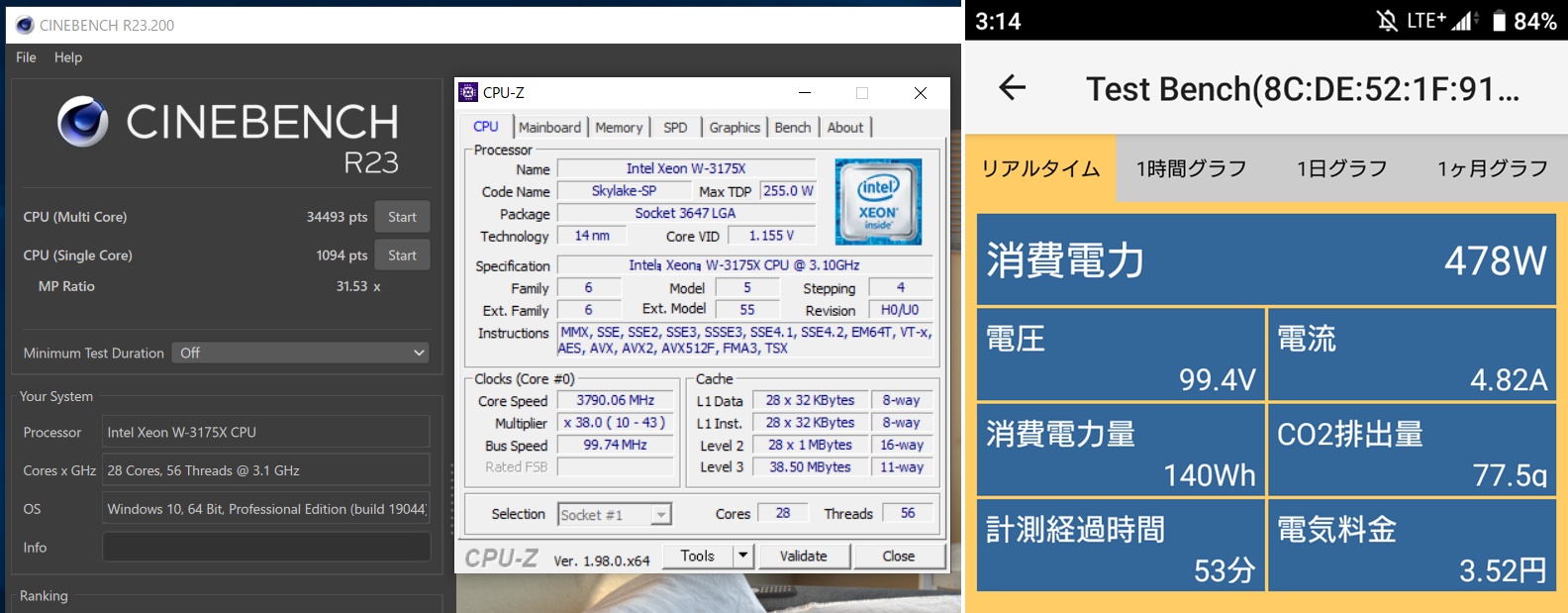1568x613 pixels.
Task: Start the CPU Multi Core test
Action: click(402, 217)
